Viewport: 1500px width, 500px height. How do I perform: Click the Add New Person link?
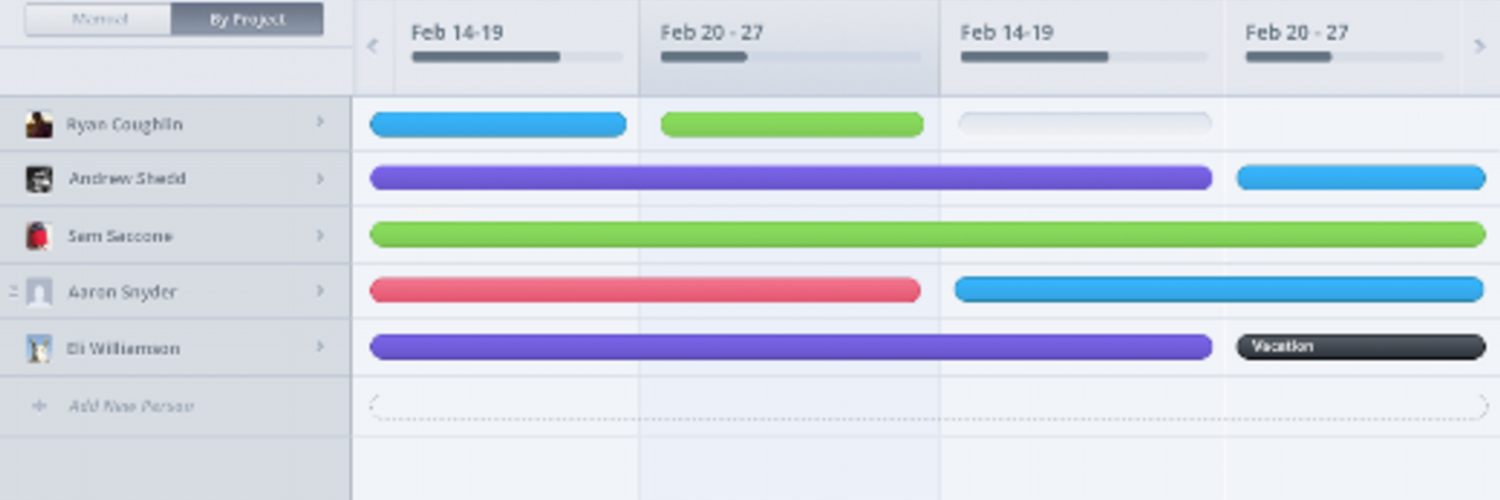click(130, 406)
